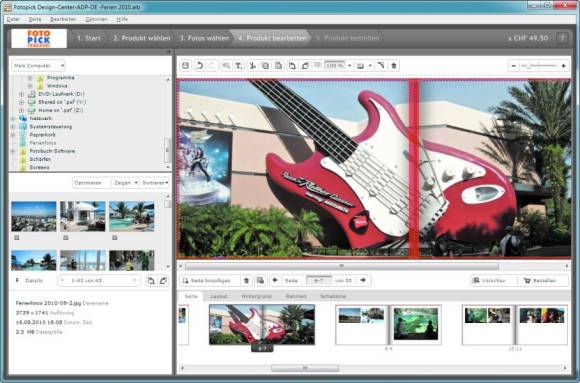Zoom in with the plus button
Image resolution: width=580 pixels, height=383 pixels.
tap(563, 66)
